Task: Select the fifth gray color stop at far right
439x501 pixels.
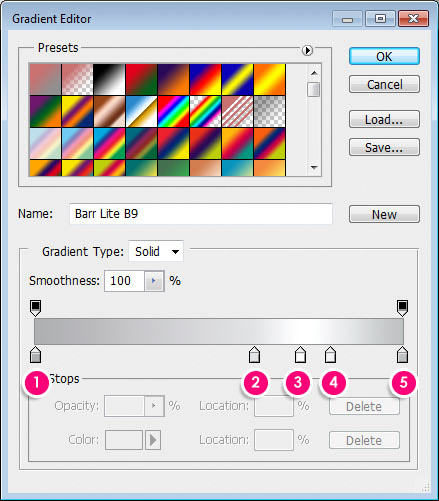Action: 402,354
